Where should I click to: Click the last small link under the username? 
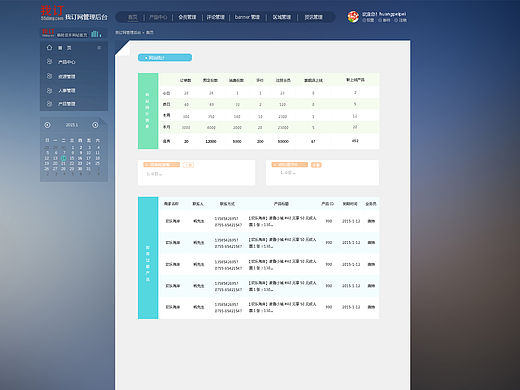point(401,20)
